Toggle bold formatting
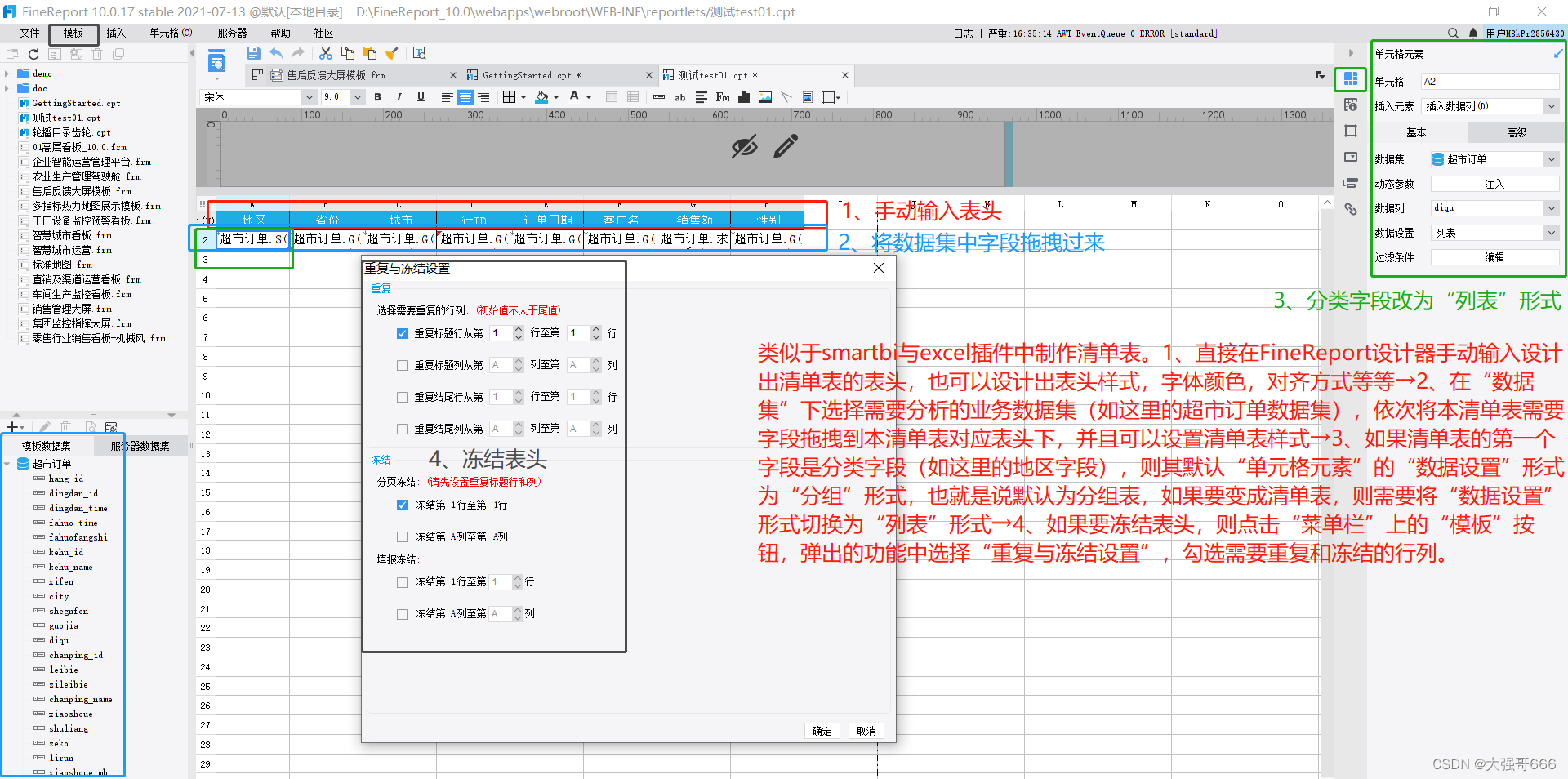Viewport: 1568px width, 779px height. coord(377,97)
